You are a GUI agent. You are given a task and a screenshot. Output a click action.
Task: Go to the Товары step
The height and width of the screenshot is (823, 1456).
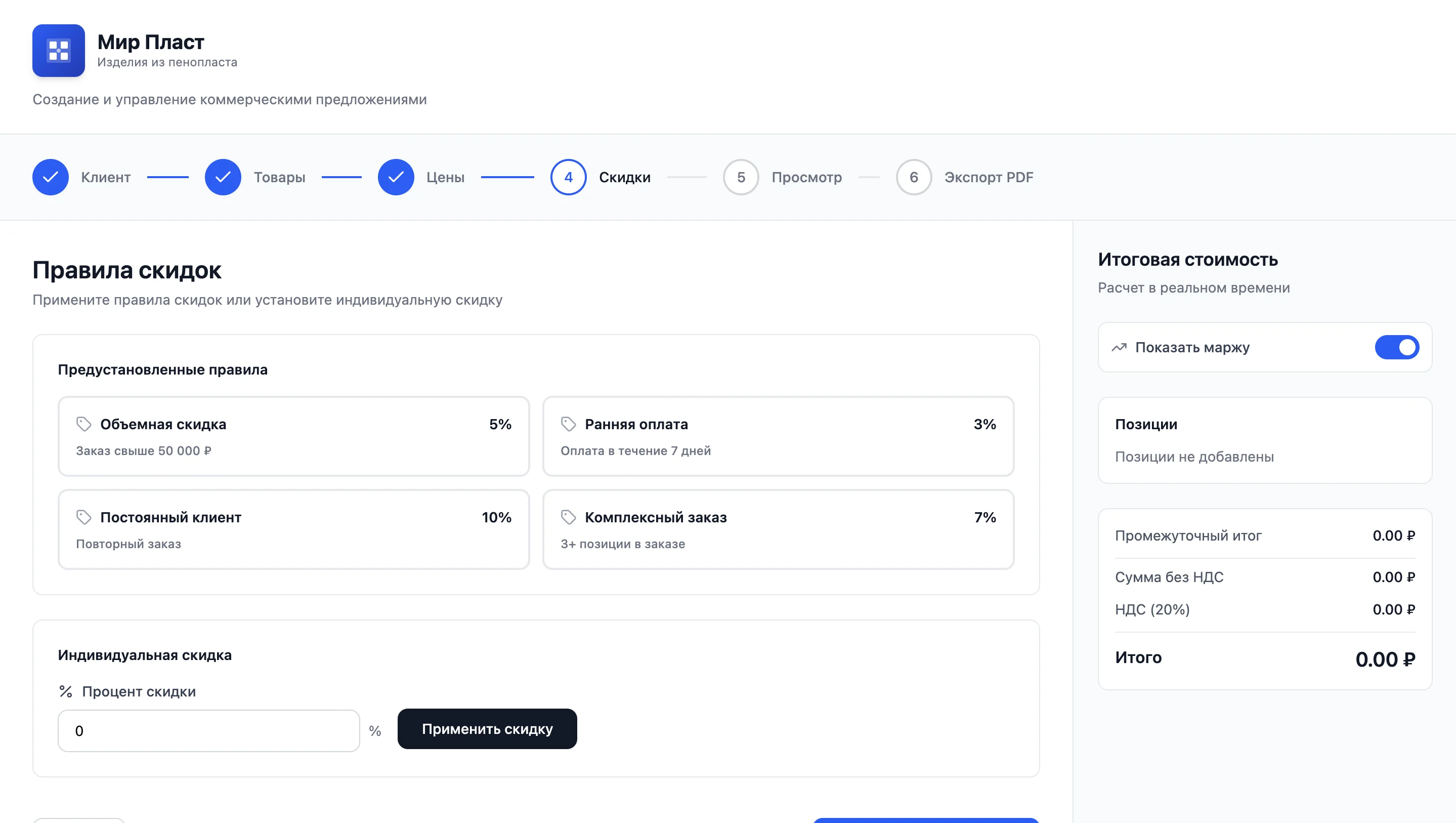click(223, 177)
